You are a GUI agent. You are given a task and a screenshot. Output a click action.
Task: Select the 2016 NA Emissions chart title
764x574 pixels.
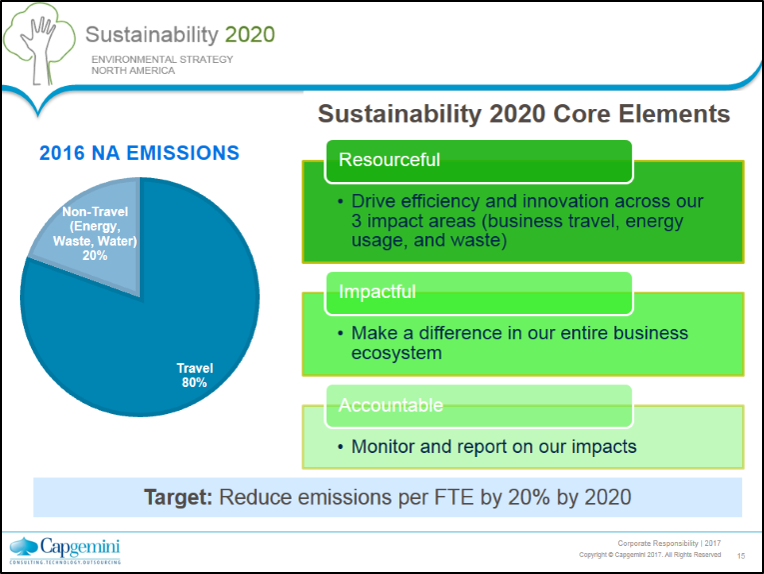(139, 153)
